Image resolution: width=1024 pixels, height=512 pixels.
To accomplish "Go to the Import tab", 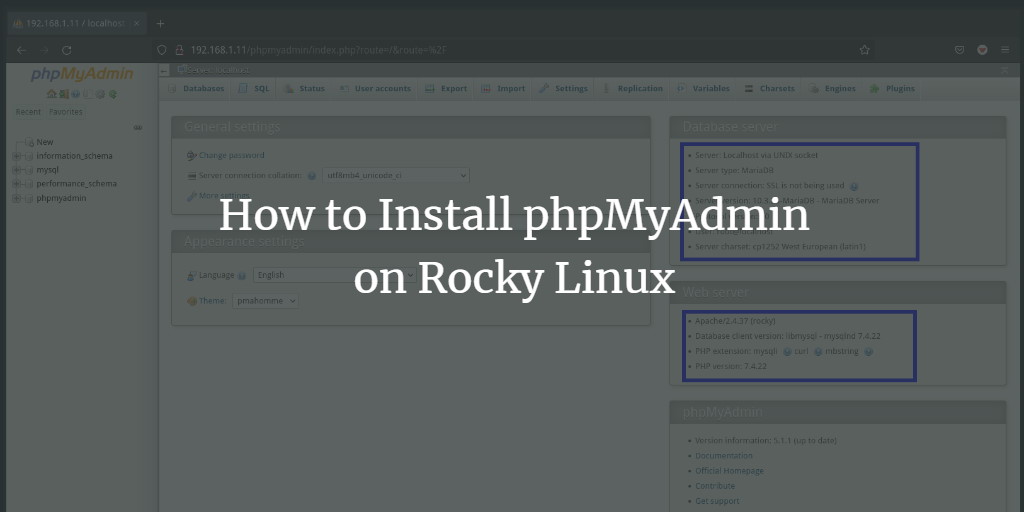I will [x=504, y=89].
